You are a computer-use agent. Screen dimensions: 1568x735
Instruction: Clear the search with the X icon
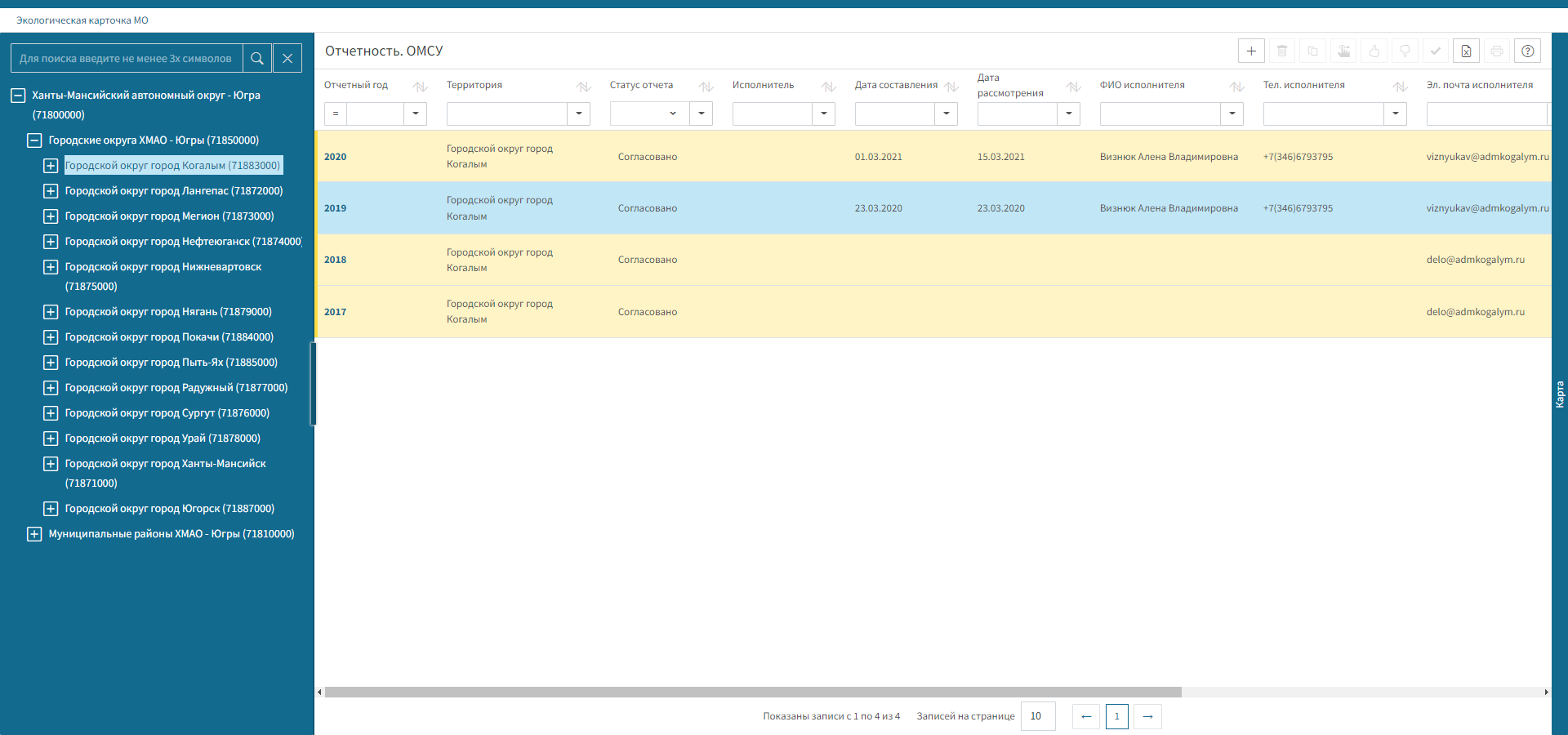point(287,58)
